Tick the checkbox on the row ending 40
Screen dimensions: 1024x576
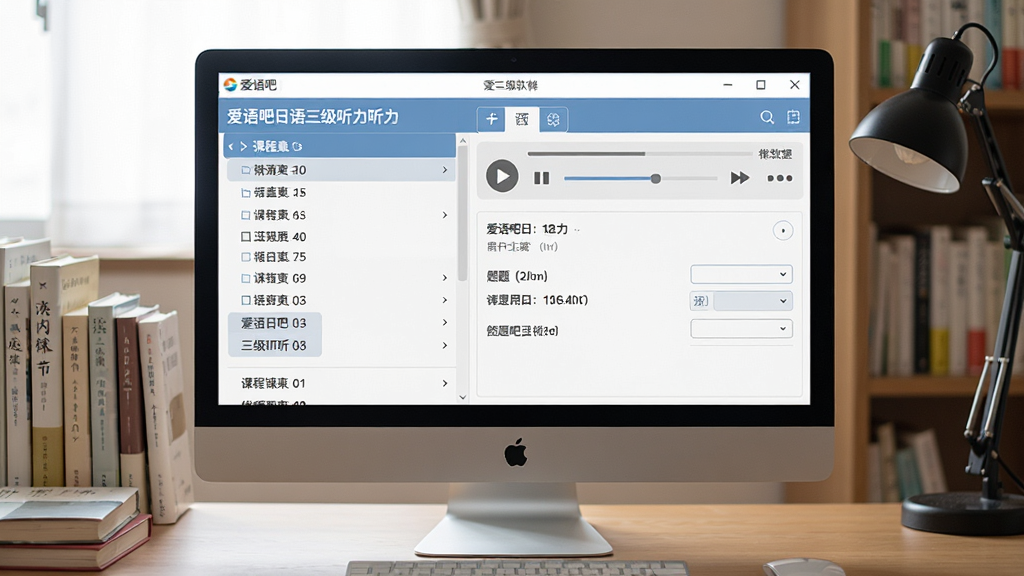(246, 236)
